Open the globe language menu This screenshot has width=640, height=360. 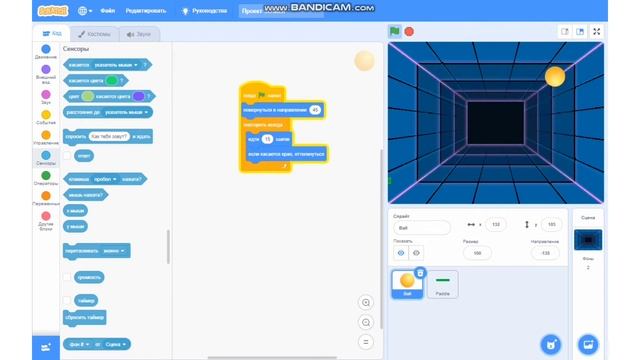coord(85,11)
